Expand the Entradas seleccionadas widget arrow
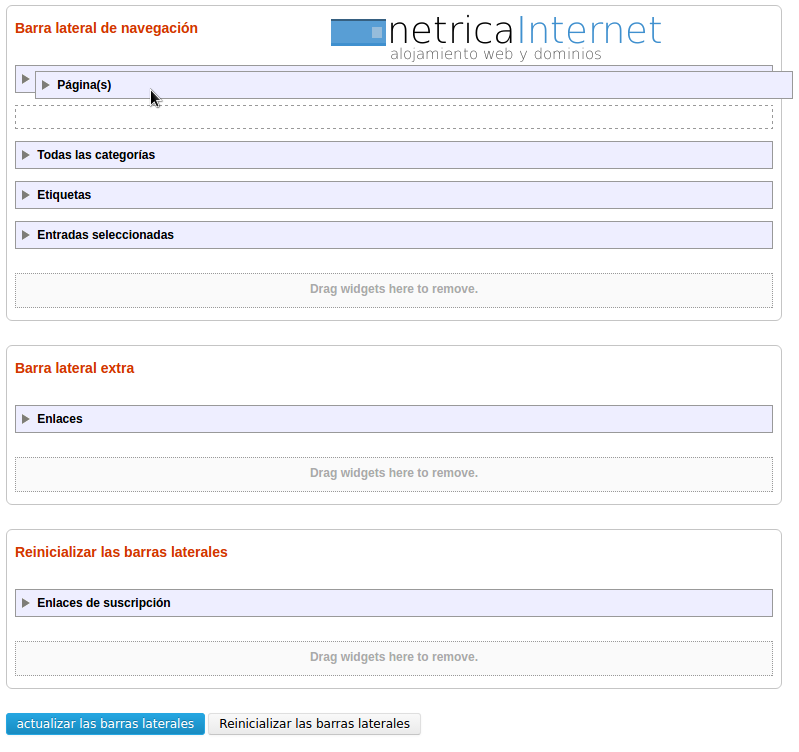The image size is (799, 752). [x=25, y=235]
